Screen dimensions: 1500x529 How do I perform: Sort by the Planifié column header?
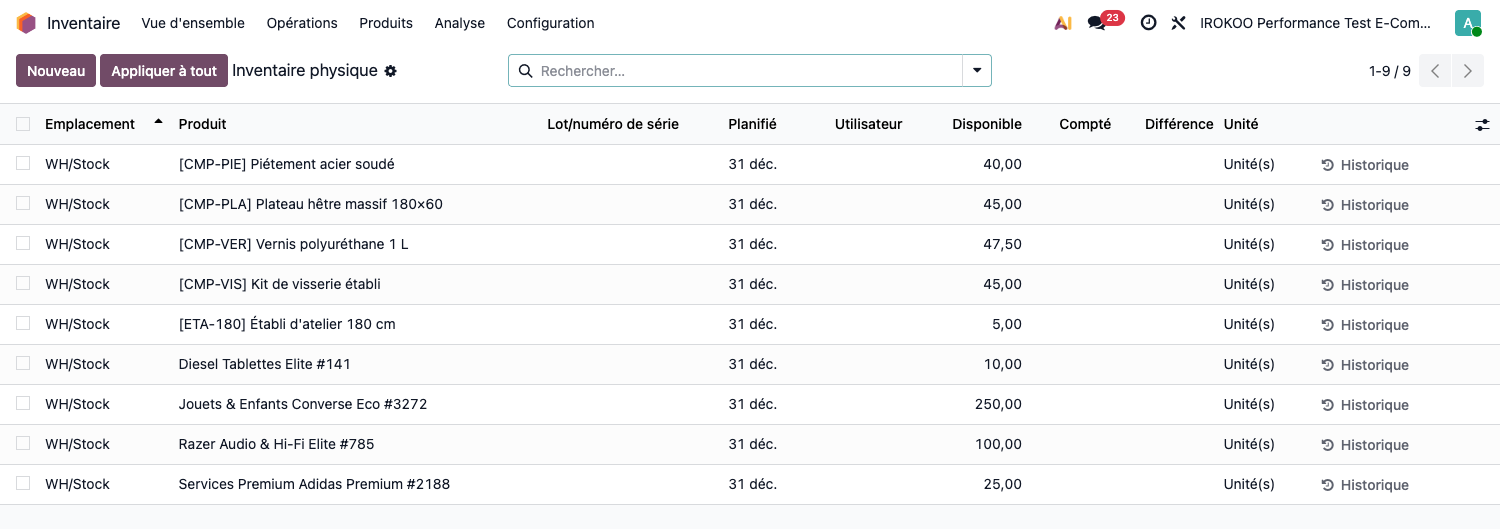[752, 124]
